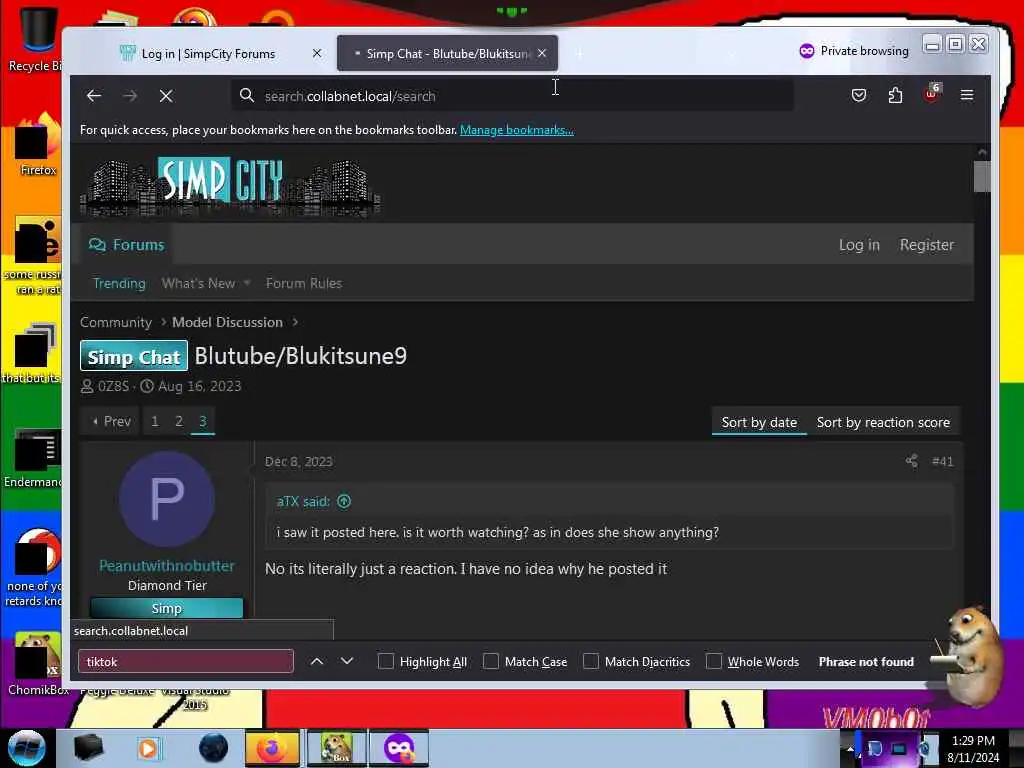Viewport: 1024px width, 768px height.
Task: Click the taskbar clock showing 1:29 PM
Action: (973, 748)
